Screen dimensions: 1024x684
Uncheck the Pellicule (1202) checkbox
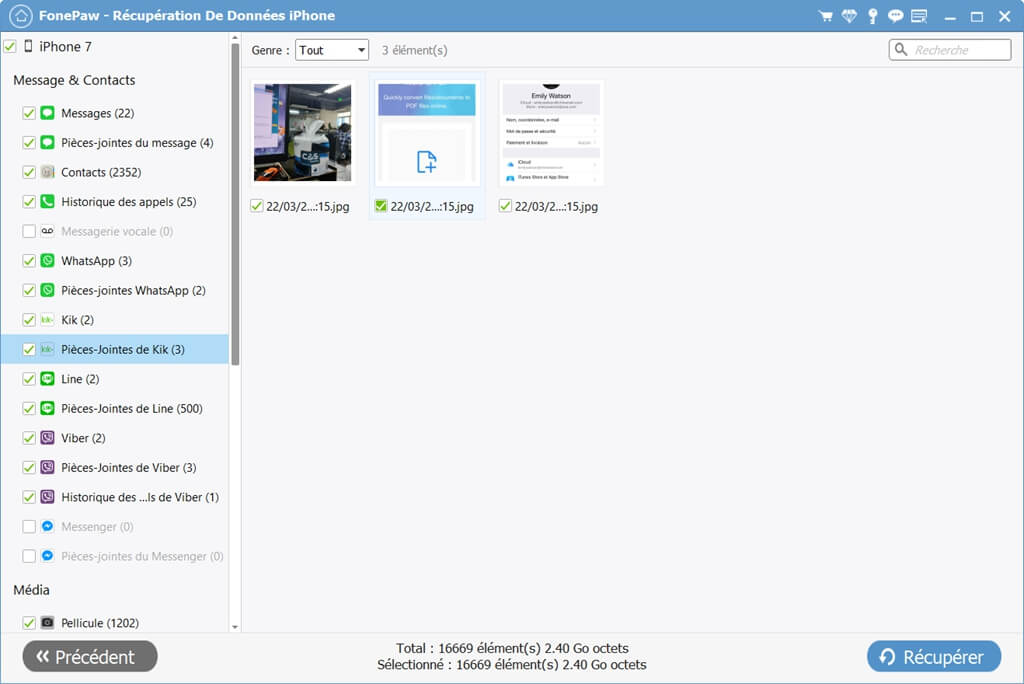point(29,623)
